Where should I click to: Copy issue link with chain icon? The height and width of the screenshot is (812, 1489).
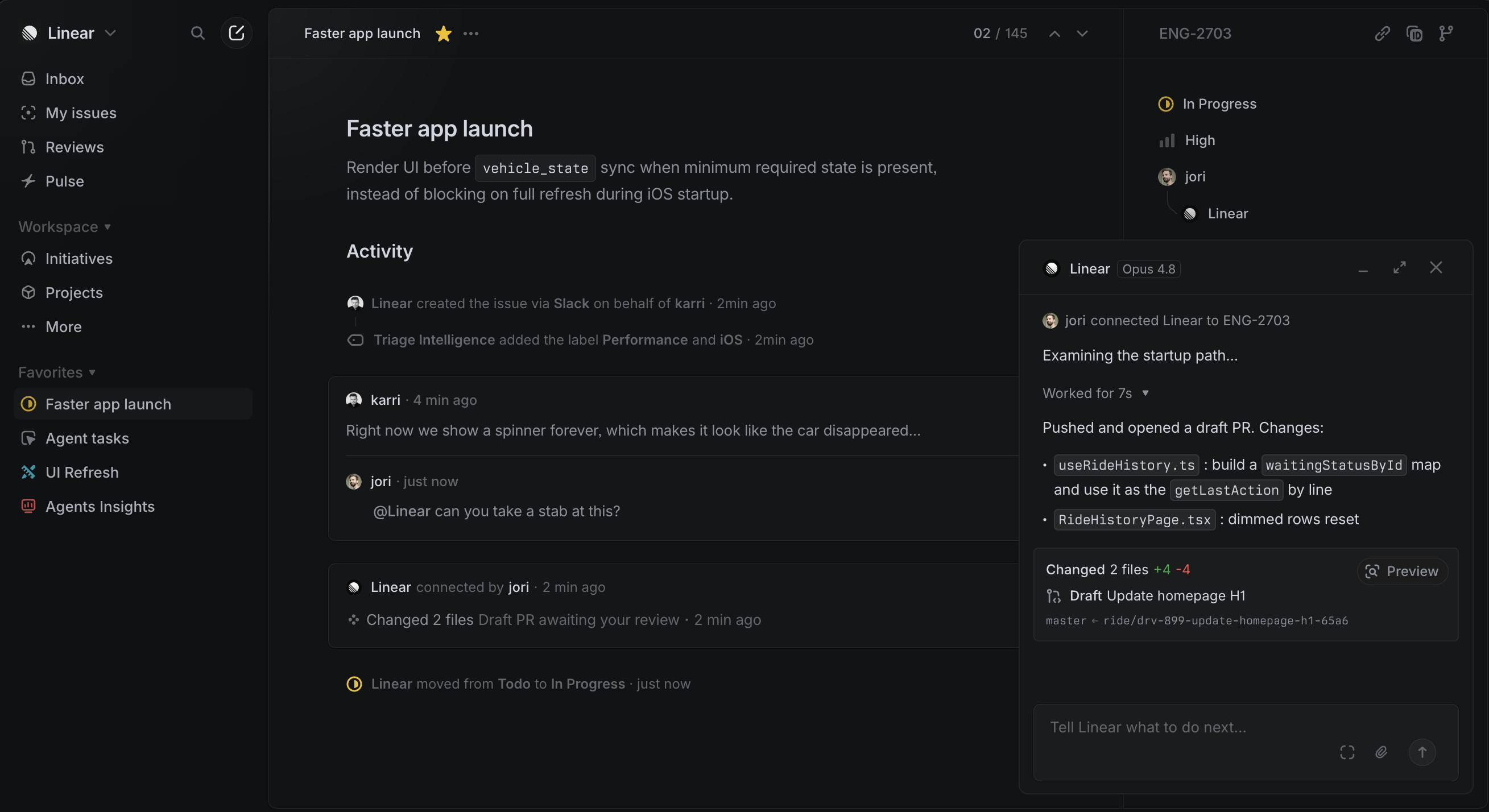click(1382, 34)
